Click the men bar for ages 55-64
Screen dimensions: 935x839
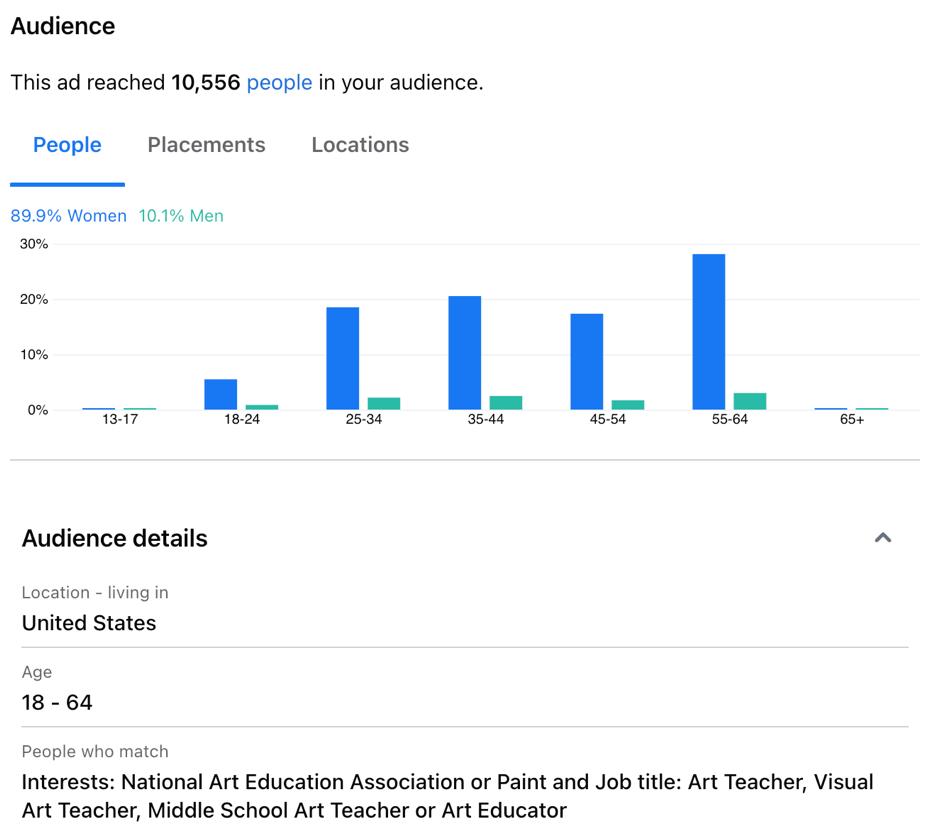(x=749, y=401)
